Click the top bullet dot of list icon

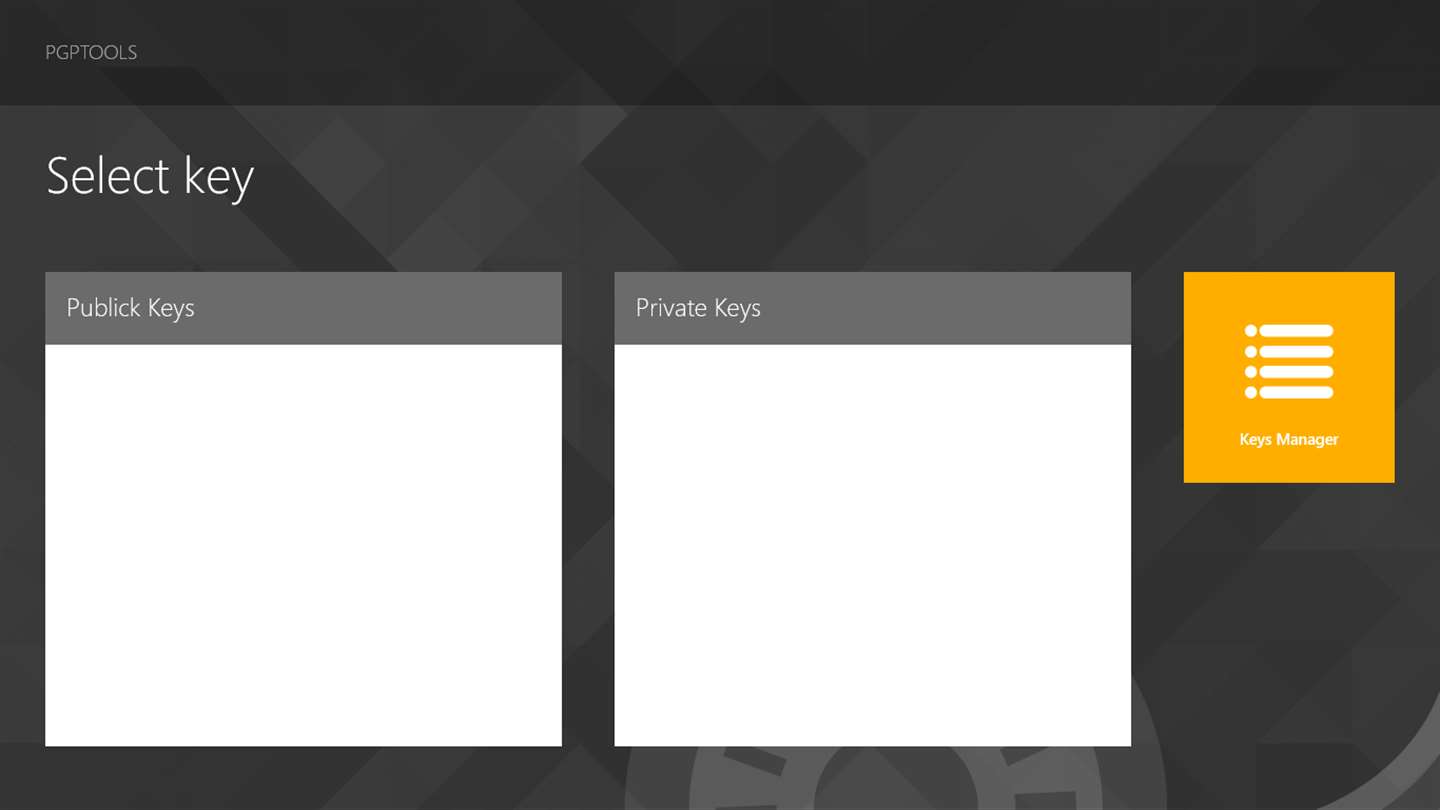click(1250, 331)
